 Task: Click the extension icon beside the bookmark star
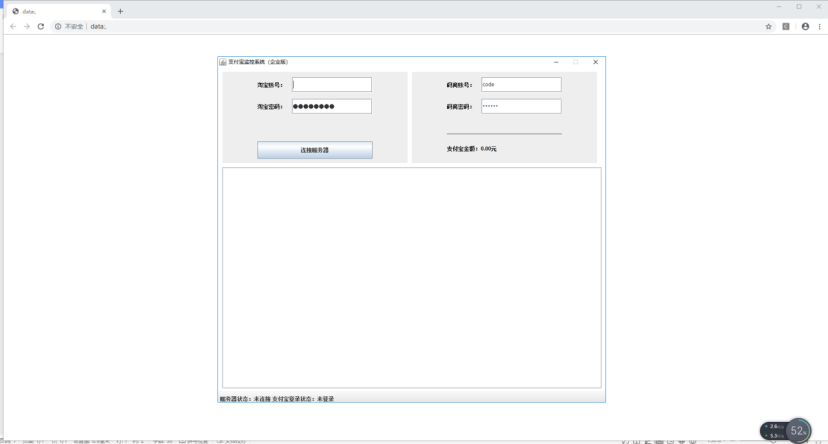[786, 26]
